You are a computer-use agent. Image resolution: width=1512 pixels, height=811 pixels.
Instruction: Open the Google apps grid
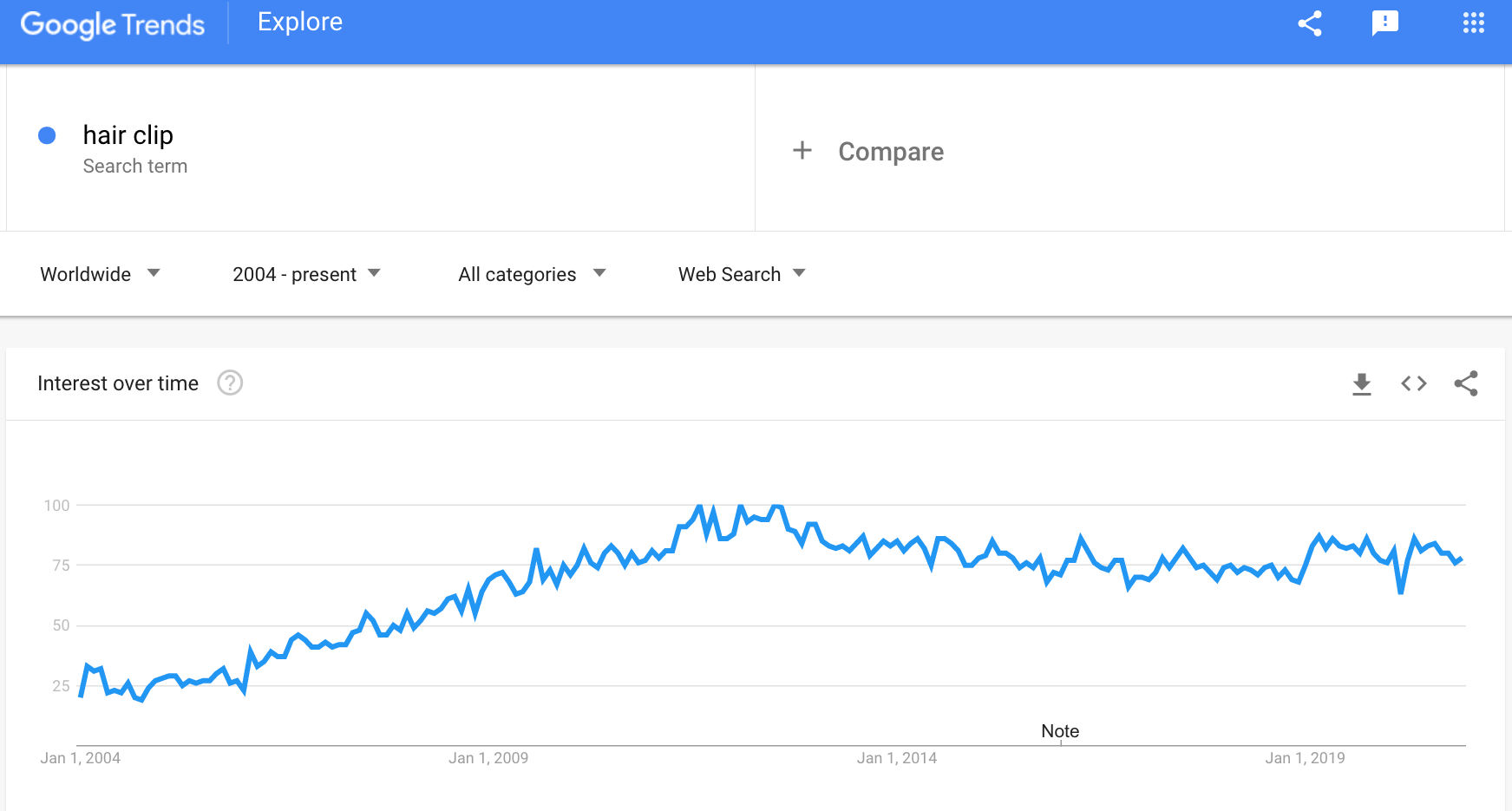[x=1473, y=23]
